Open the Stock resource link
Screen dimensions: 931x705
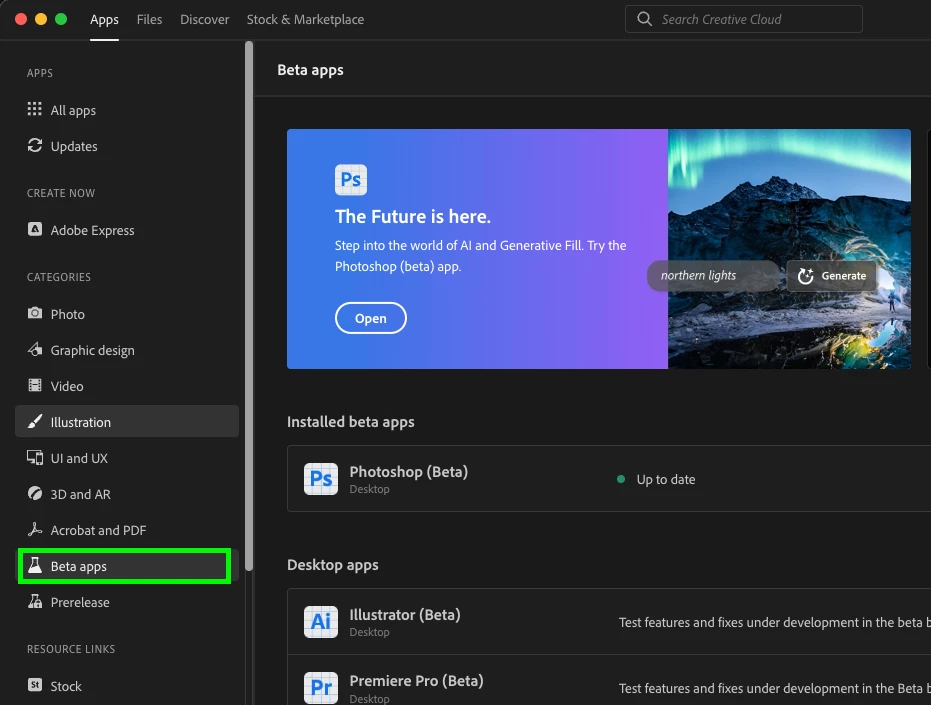pyautogui.click(x=126, y=686)
